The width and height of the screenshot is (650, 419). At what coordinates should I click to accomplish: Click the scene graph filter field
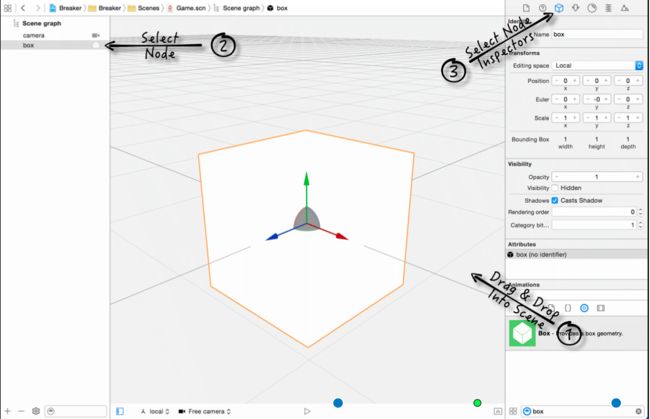75,411
